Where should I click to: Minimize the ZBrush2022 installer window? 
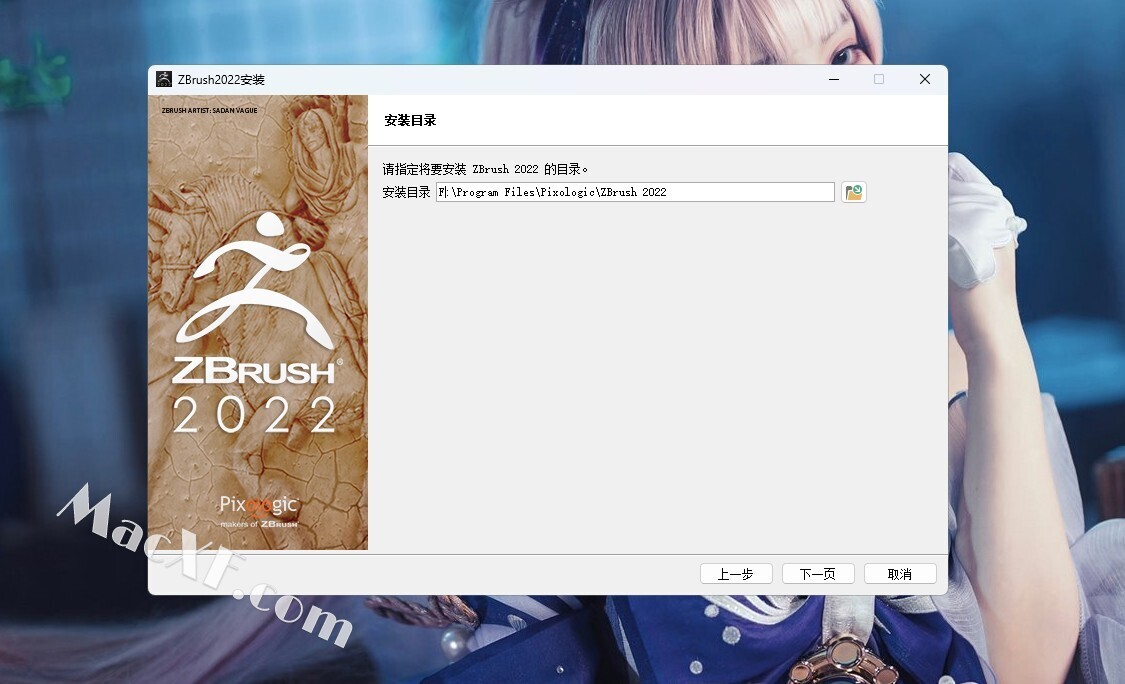[x=834, y=79]
